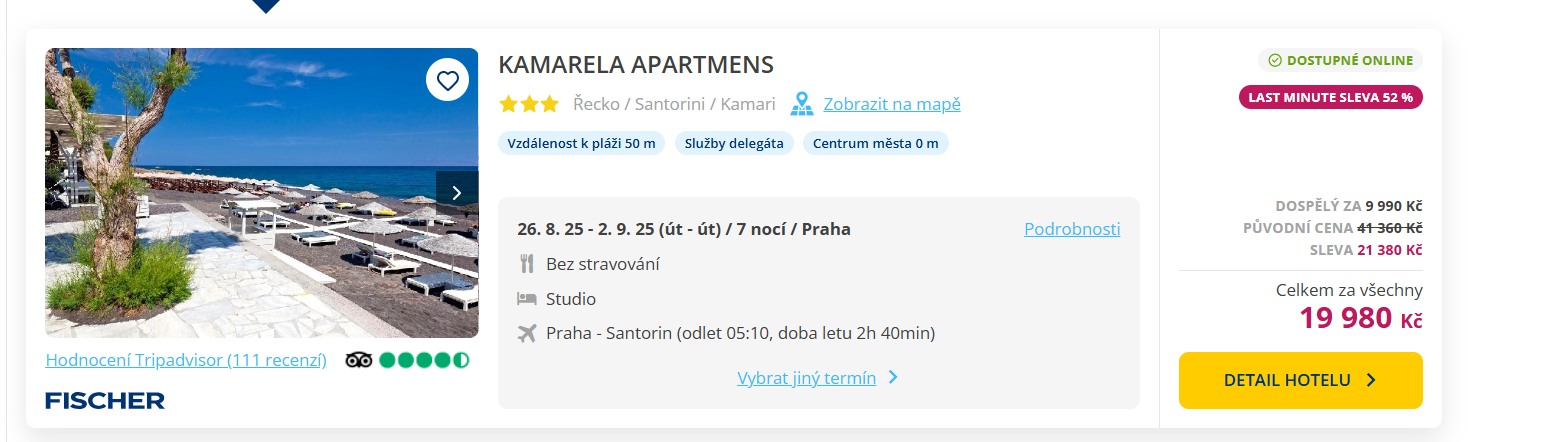1561x442 pixels.
Task: Open Podrobnosti details link
Action: 1072,229
